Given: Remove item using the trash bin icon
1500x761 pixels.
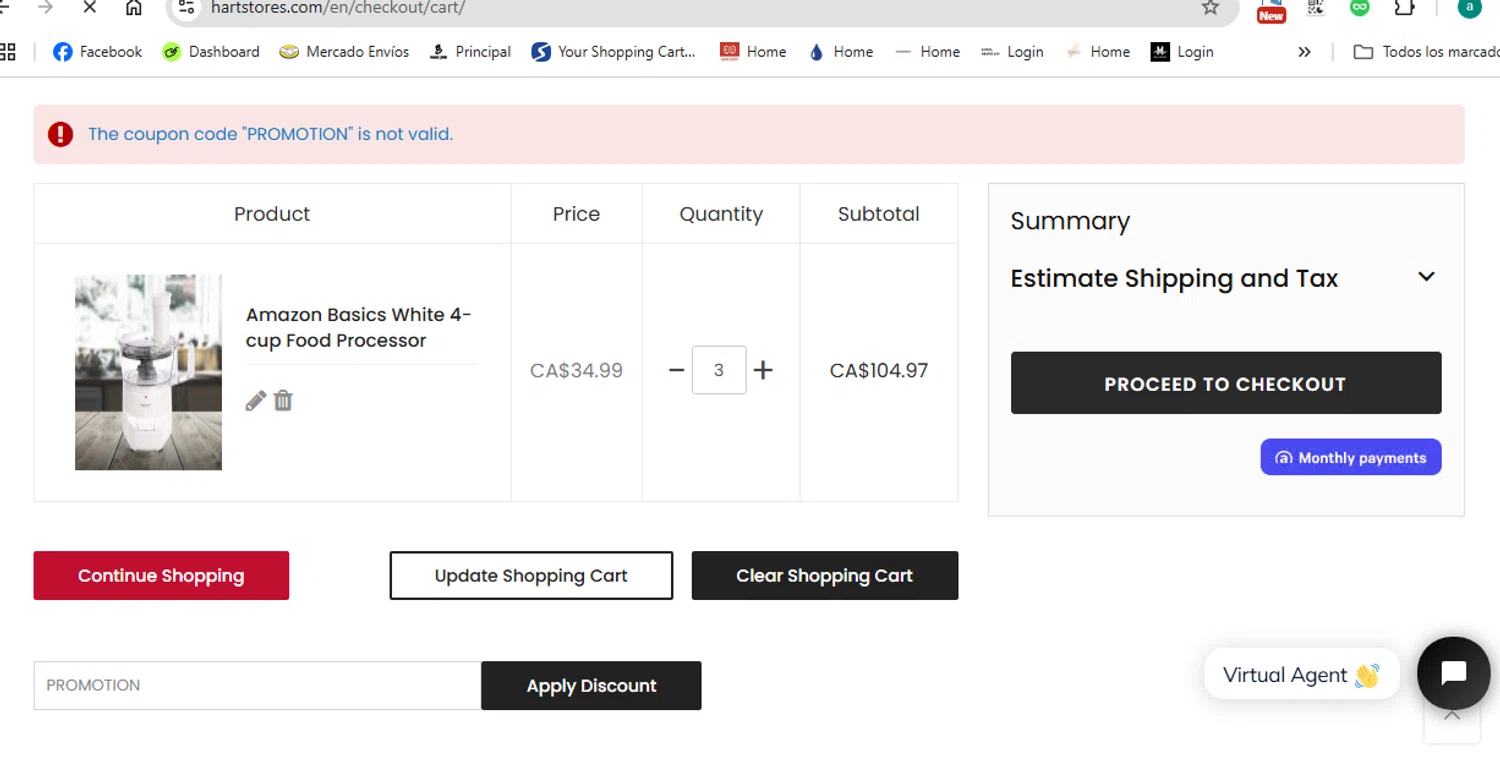Looking at the screenshot, I should (283, 401).
